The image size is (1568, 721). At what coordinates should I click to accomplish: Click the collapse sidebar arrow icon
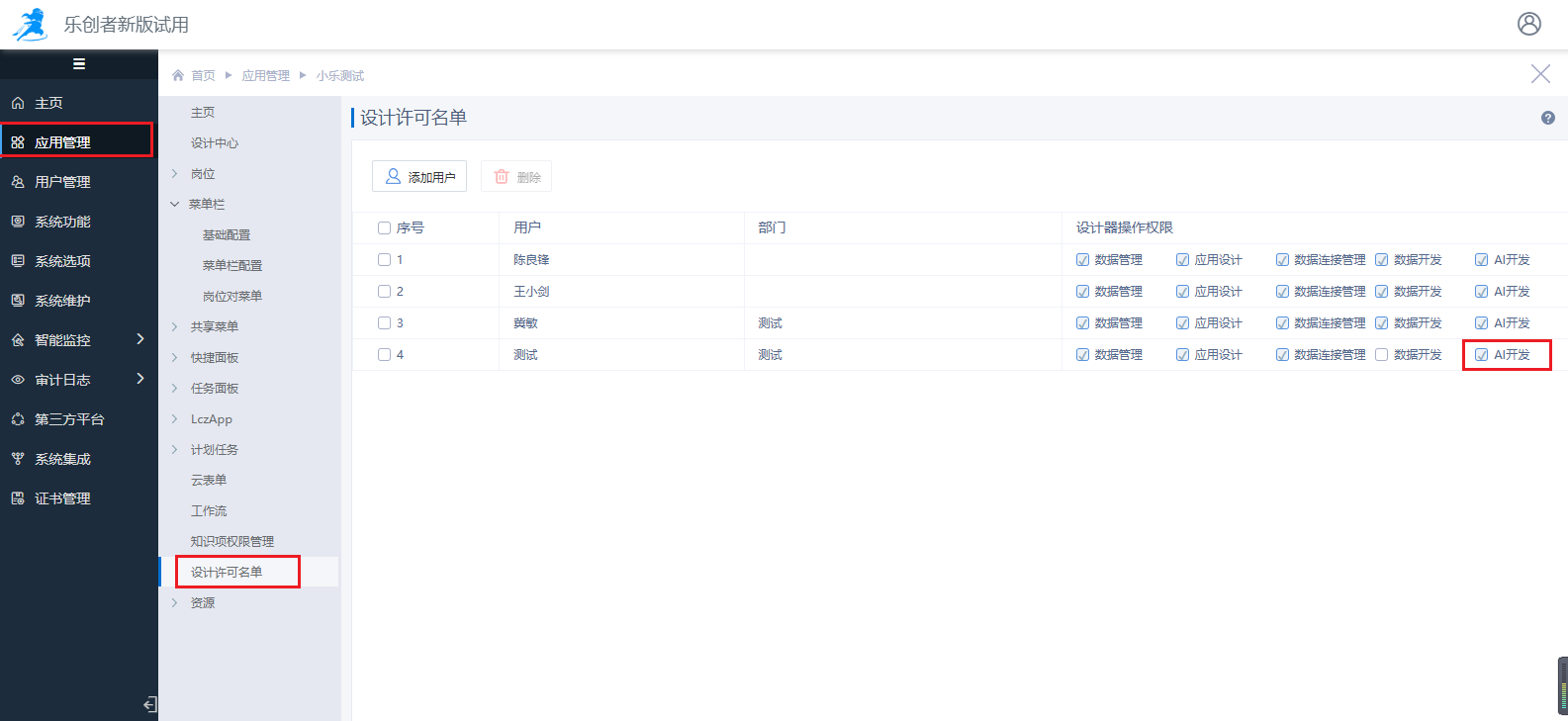149,704
